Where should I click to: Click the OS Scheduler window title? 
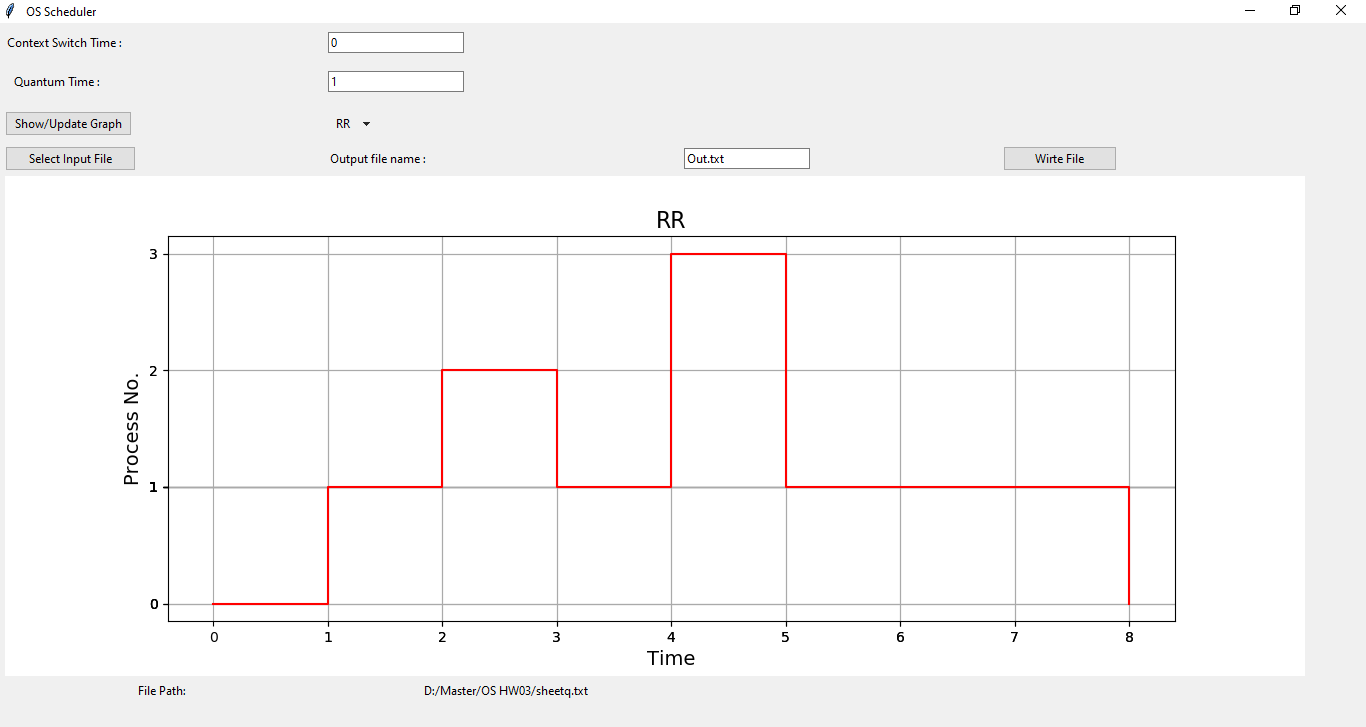tap(61, 12)
